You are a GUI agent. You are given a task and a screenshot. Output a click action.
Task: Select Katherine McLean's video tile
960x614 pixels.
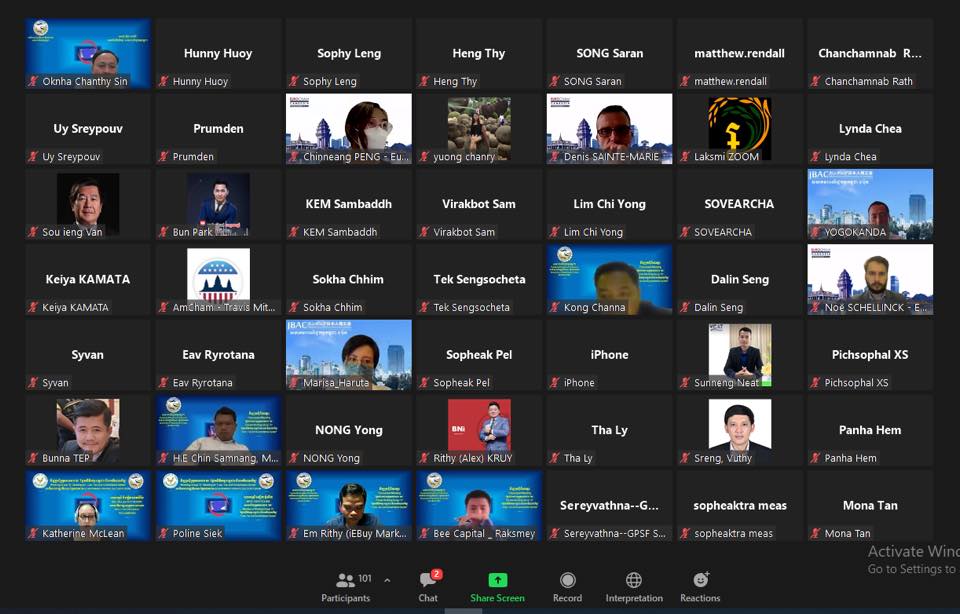click(x=88, y=505)
